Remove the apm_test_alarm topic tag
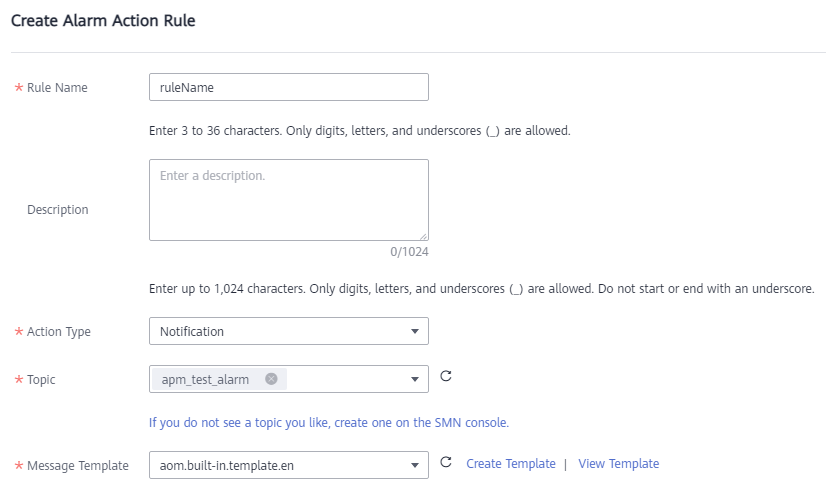Screen dimensions: 826x479 [x=271, y=379]
